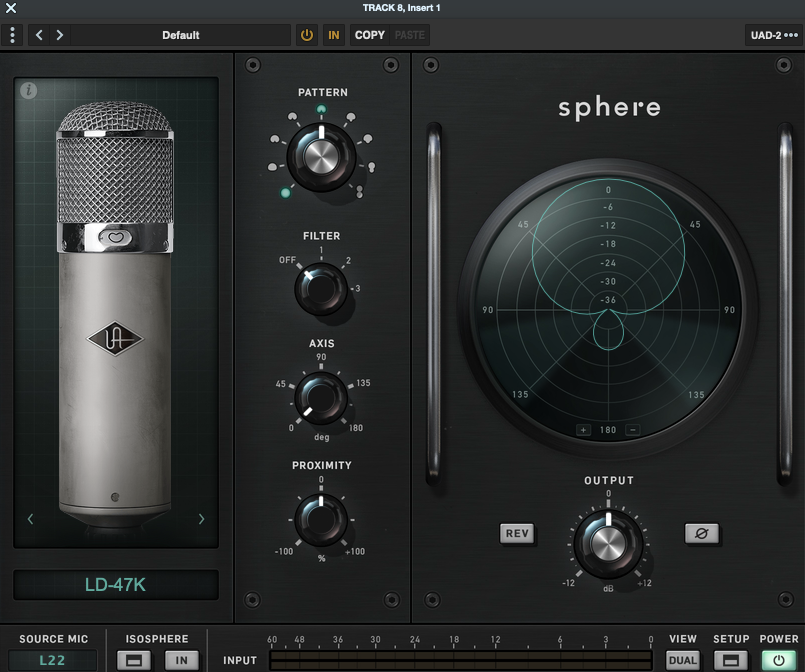Set filter to position 2 label
Viewport: 805px width, 672px height.
point(348,261)
